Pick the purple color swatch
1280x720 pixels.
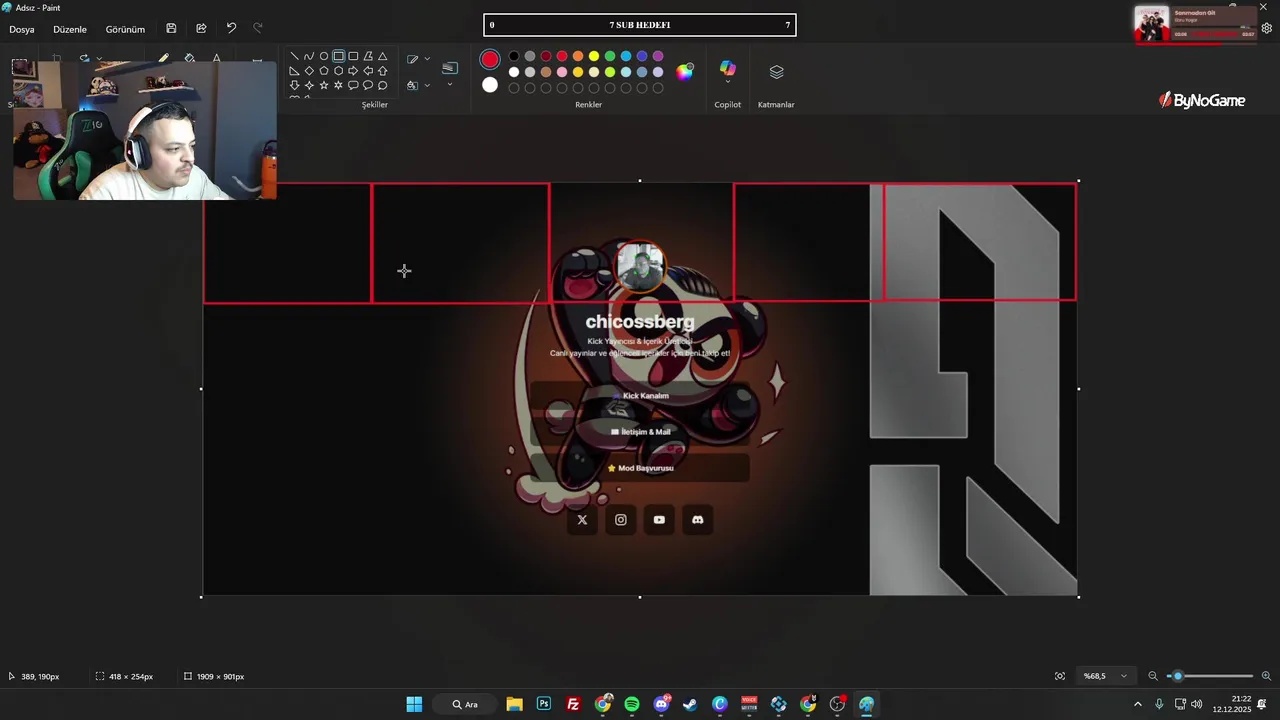(658, 56)
